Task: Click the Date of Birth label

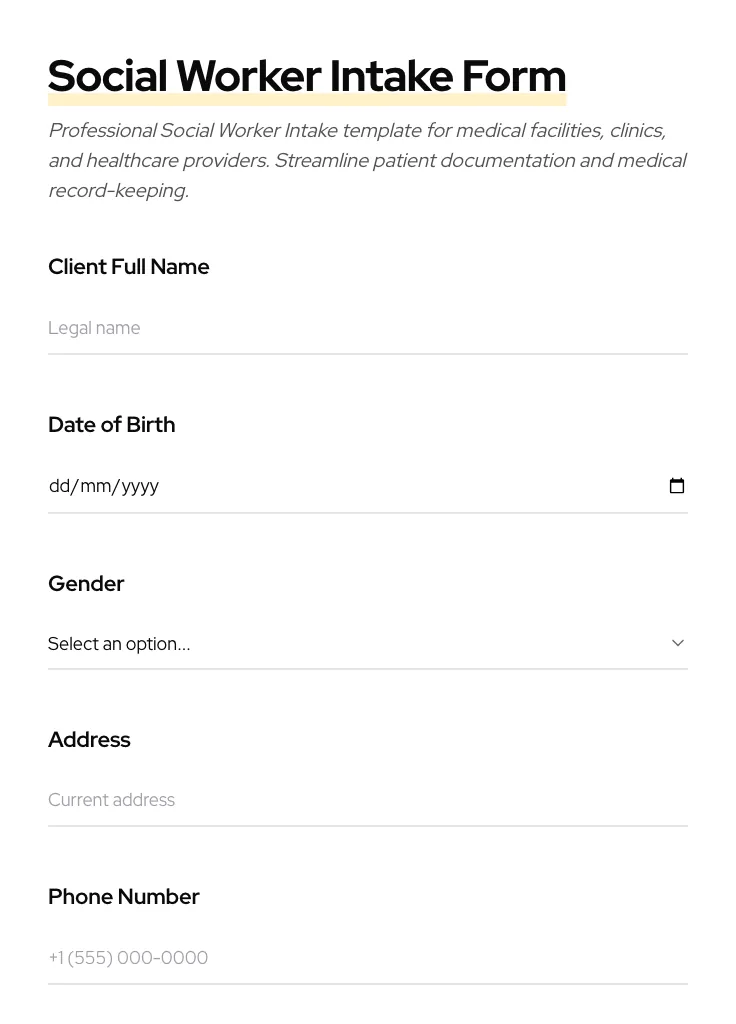Action: pyautogui.click(x=111, y=425)
